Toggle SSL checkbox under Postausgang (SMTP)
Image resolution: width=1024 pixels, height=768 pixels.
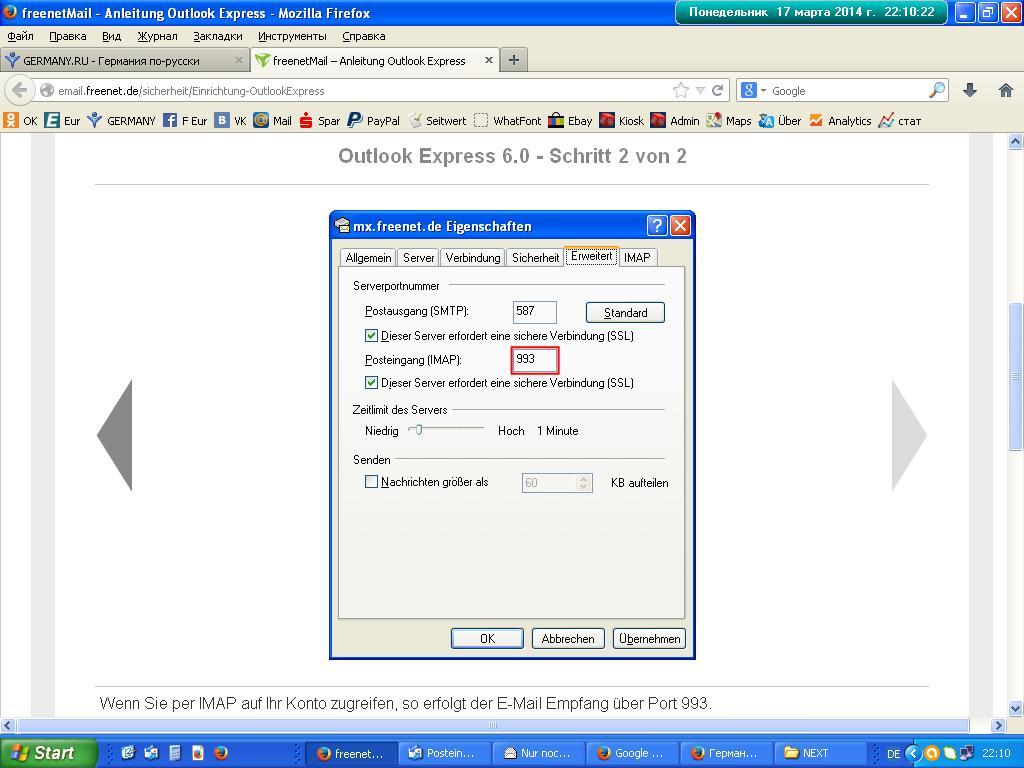point(371,336)
